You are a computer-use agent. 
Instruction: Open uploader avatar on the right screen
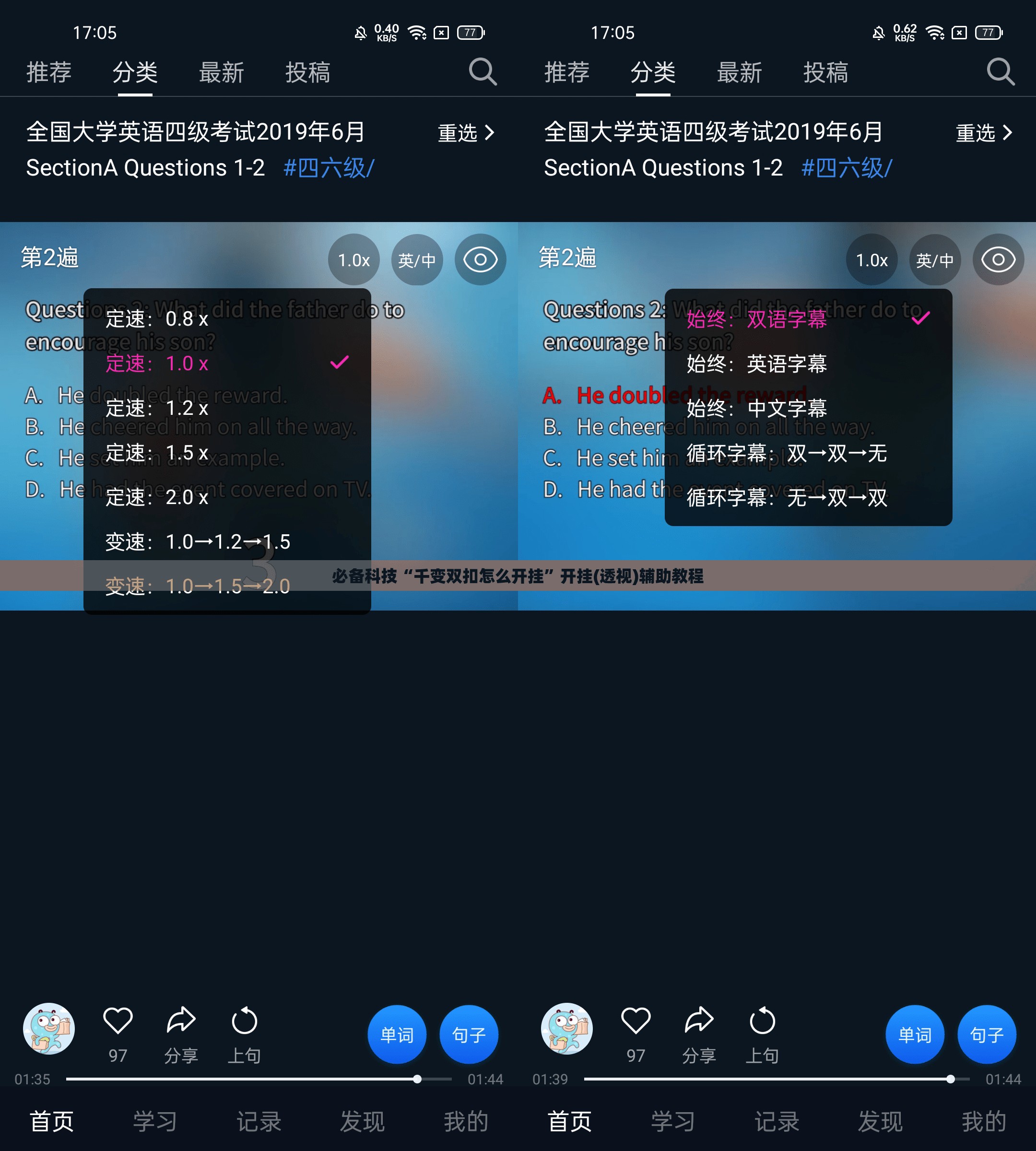coord(567,1029)
